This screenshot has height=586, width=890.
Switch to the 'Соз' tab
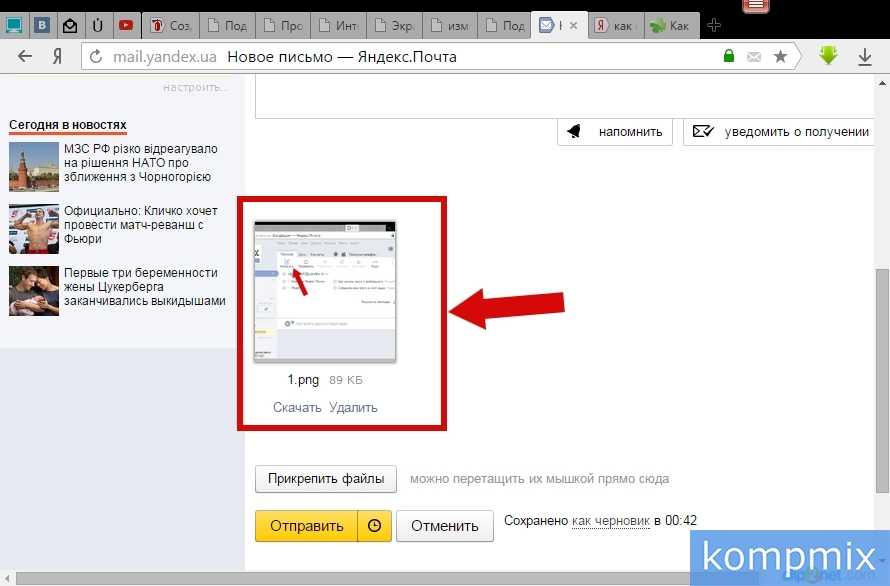(170, 26)
